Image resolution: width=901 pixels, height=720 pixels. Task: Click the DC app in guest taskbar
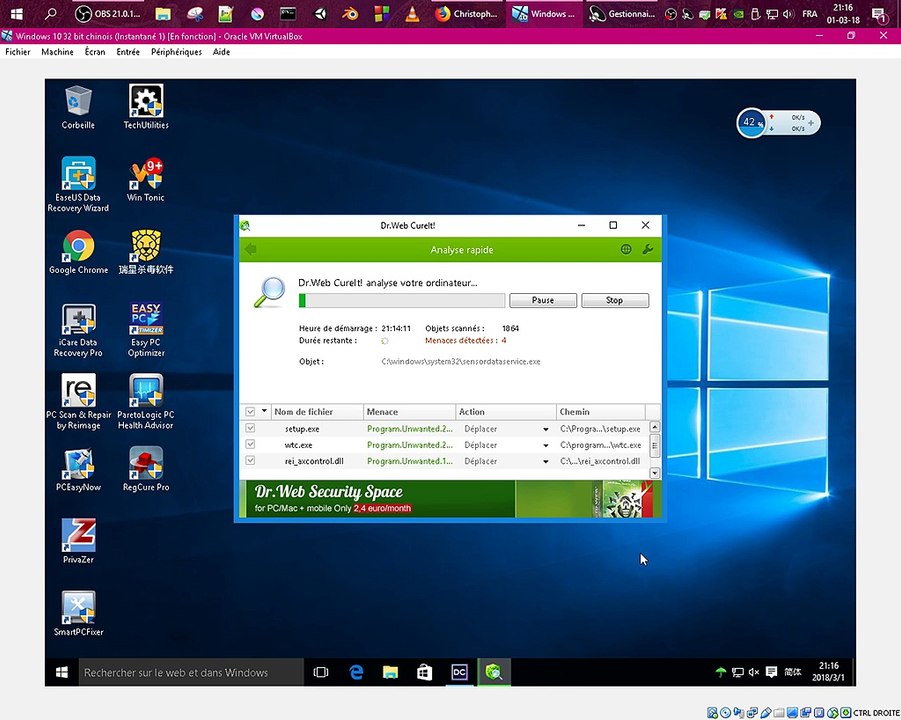click(459, 672)
